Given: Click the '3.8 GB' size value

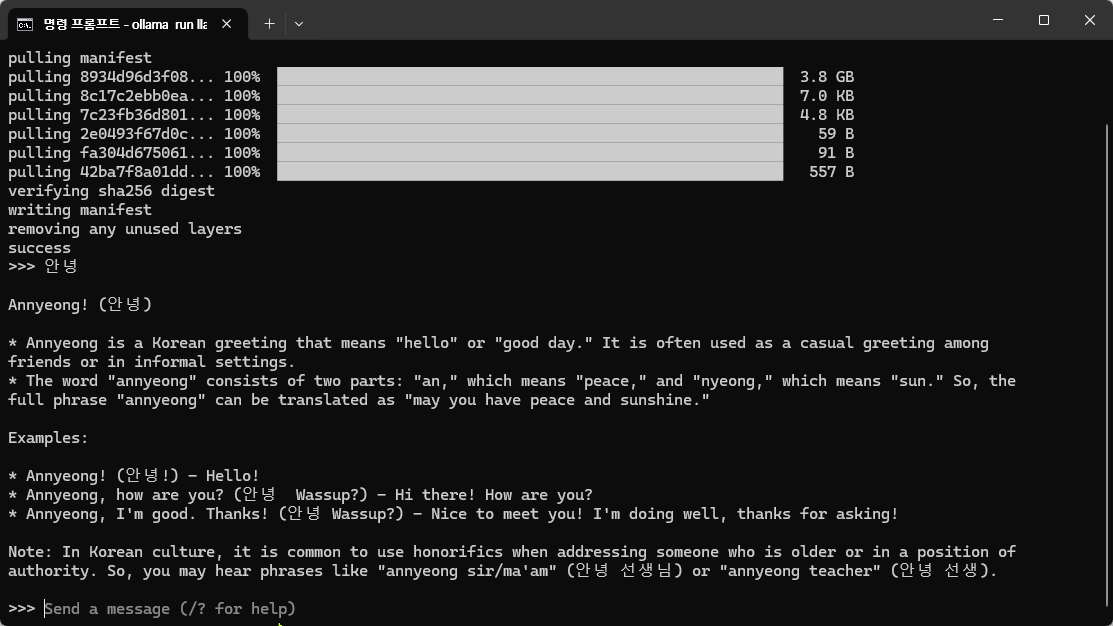Looking at the screenshot, I should point(827,77).
